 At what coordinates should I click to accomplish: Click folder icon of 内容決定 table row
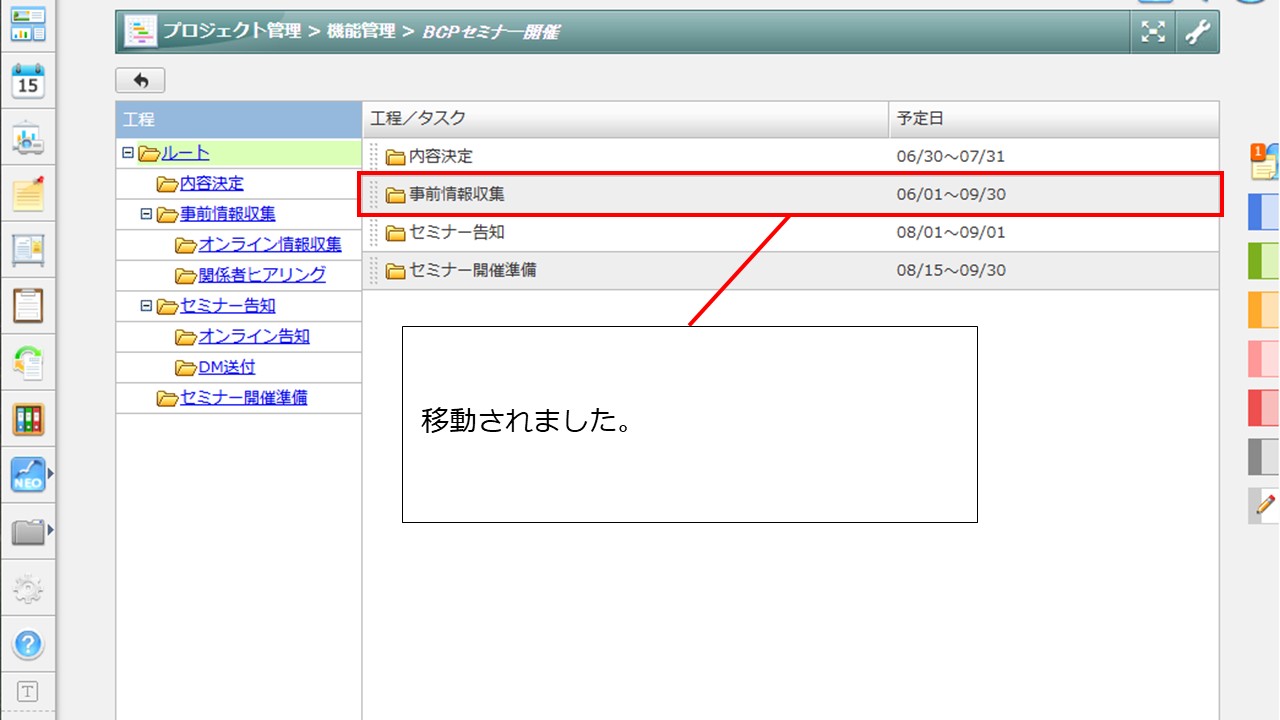pyautogui.click(x=396, y=157)
